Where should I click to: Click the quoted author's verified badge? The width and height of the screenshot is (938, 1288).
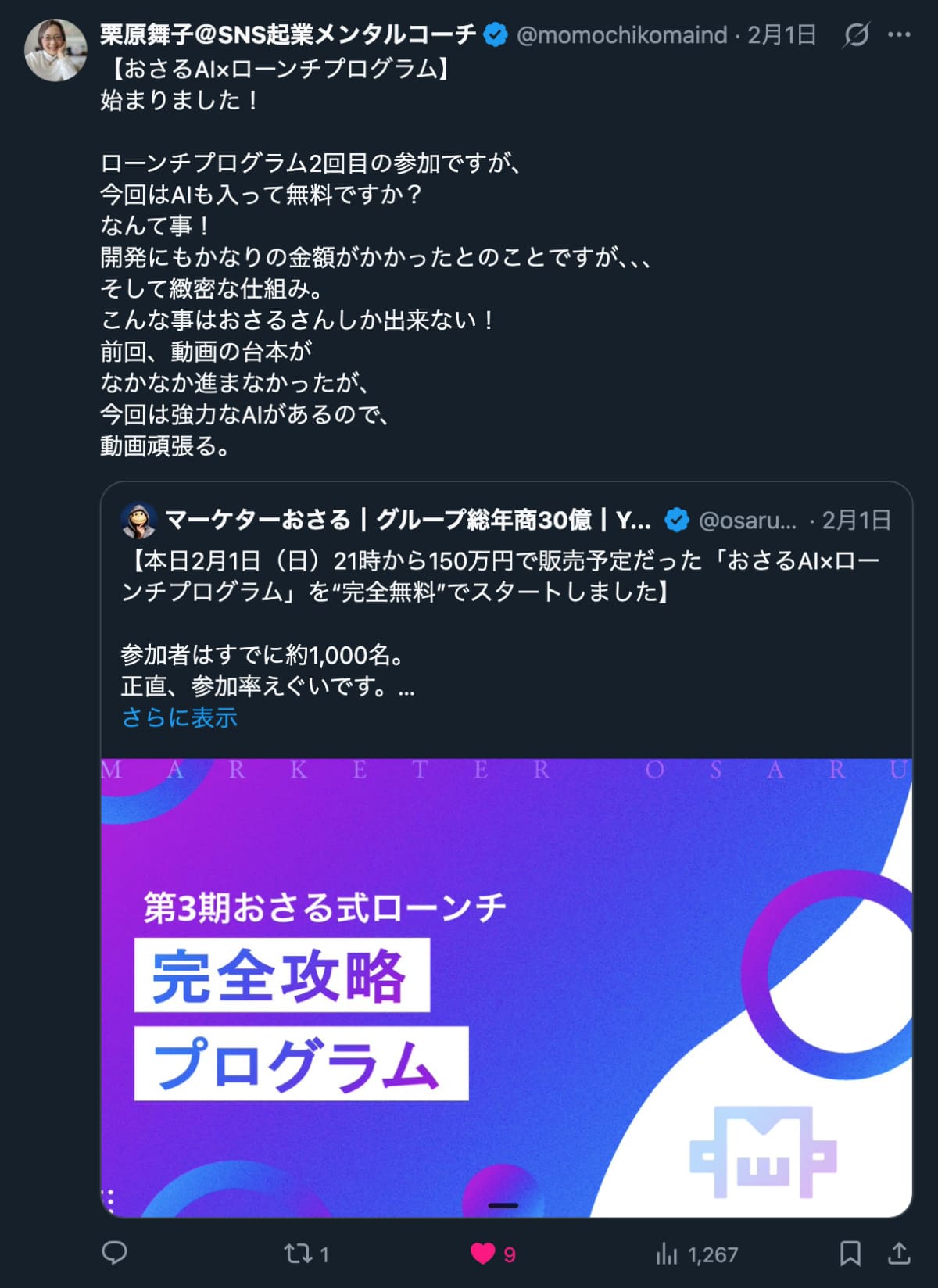pos(676,521)
